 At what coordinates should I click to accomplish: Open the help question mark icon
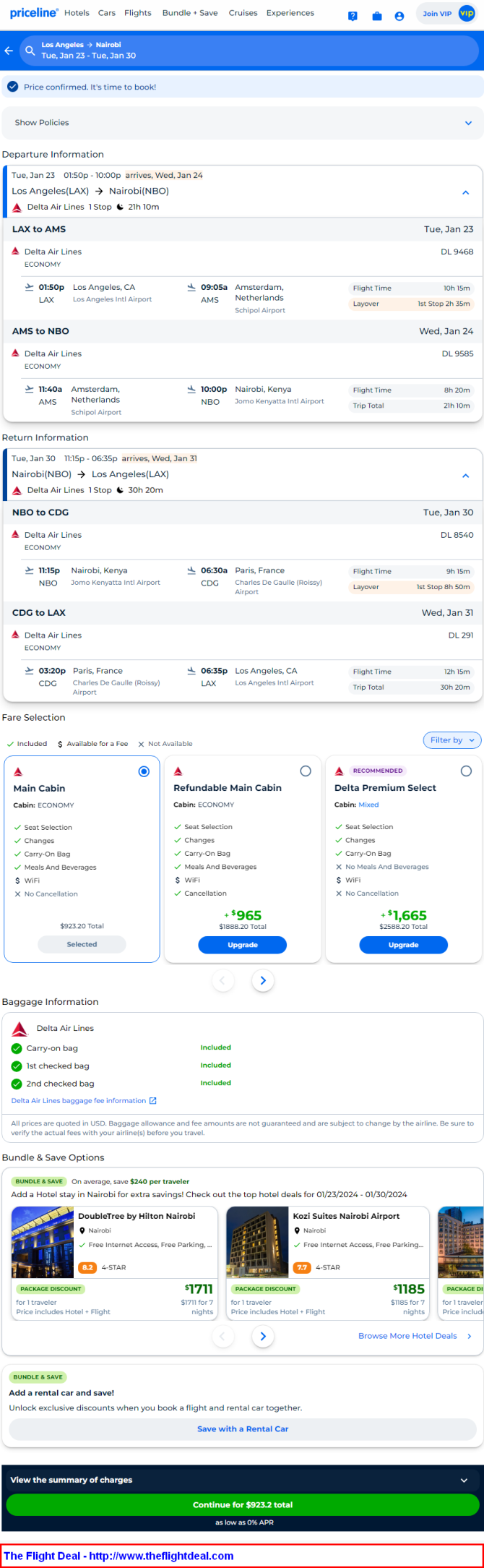(x=353, y=16)
